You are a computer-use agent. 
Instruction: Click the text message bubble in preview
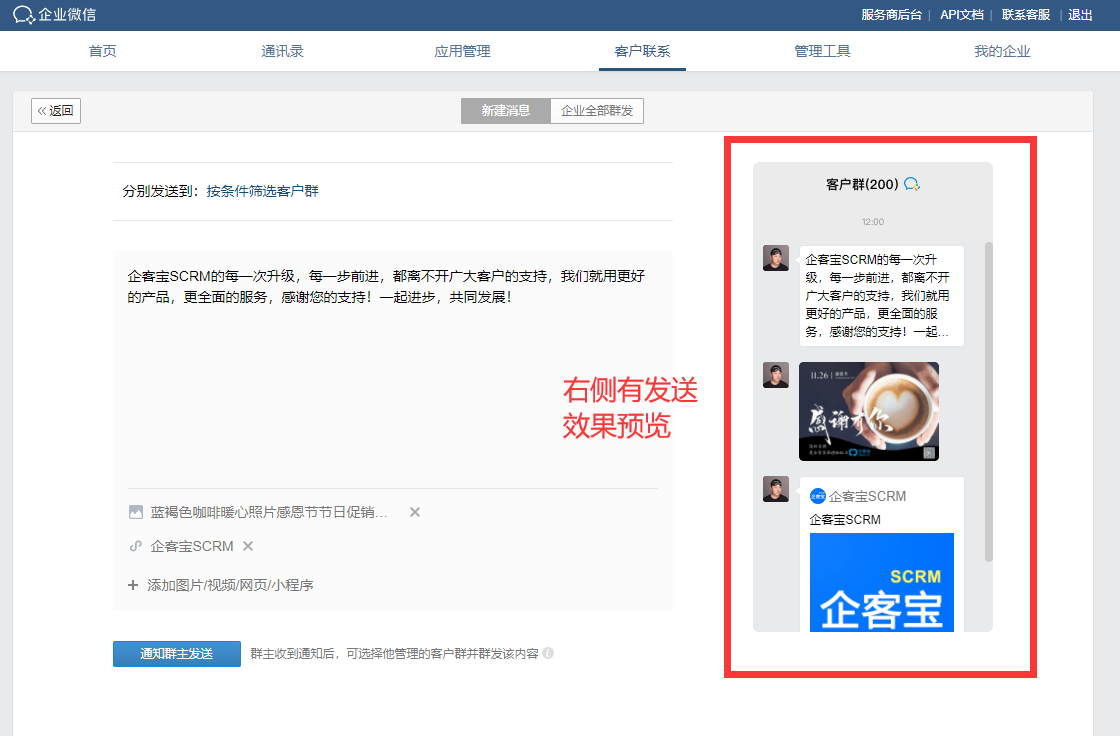click(x=881, y=296)
